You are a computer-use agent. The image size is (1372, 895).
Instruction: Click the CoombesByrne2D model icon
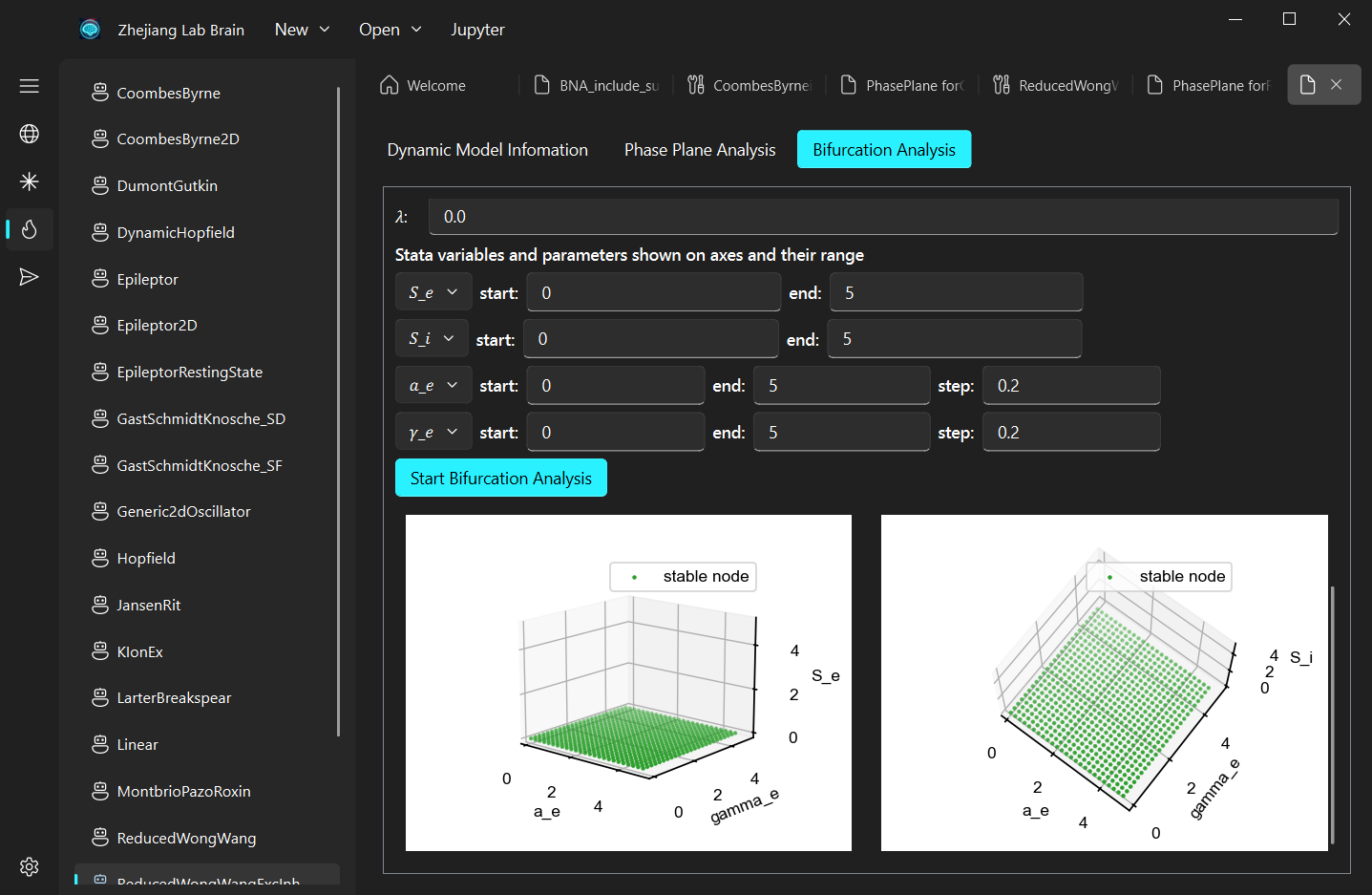coord(100,139)
